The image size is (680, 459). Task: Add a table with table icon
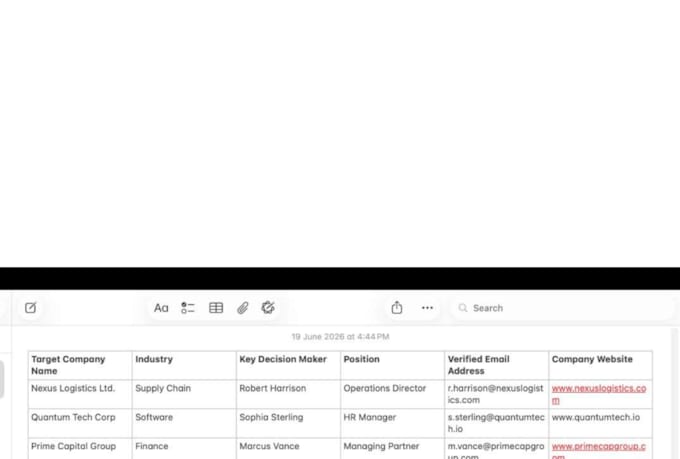[216, 308]
